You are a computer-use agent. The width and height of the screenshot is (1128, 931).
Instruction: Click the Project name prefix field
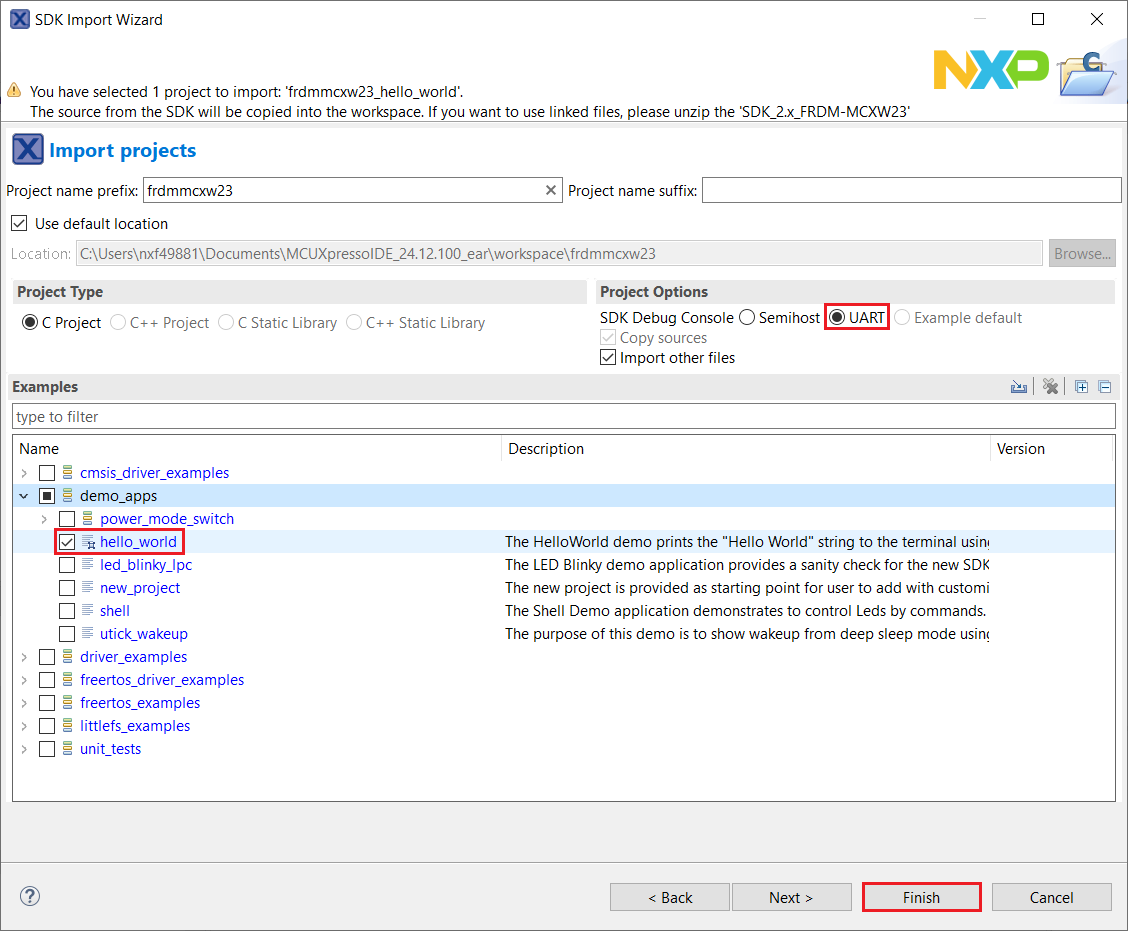[352, 190]
